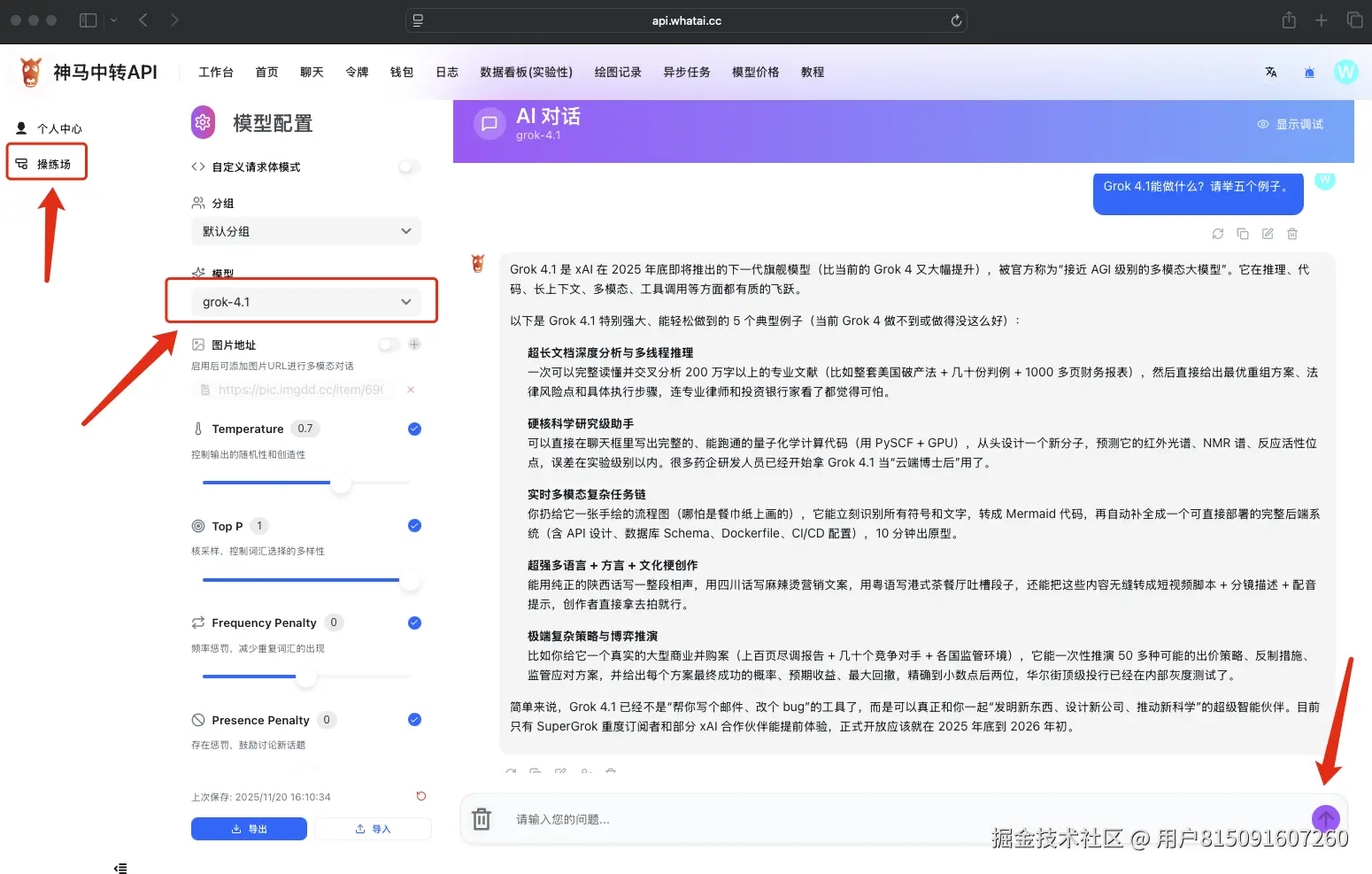Screen dimensions: 1372x874
Task: Show browser tab overview
Action: 1354,20
